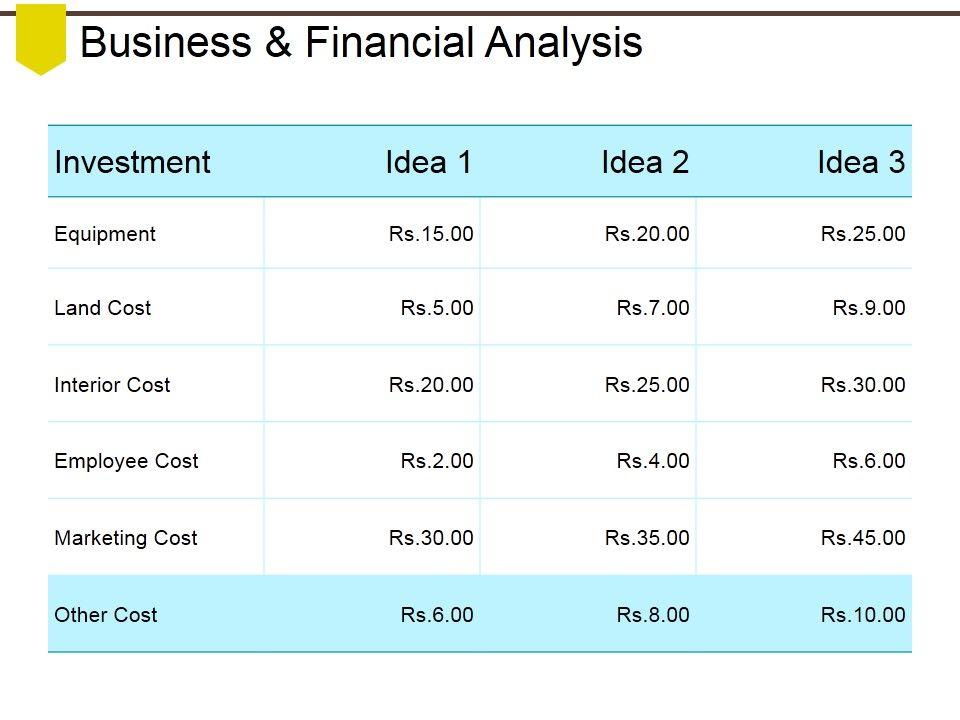The image size is (960, 720).
Task: Click the Interior Cost row label
Action: (112, 385)
